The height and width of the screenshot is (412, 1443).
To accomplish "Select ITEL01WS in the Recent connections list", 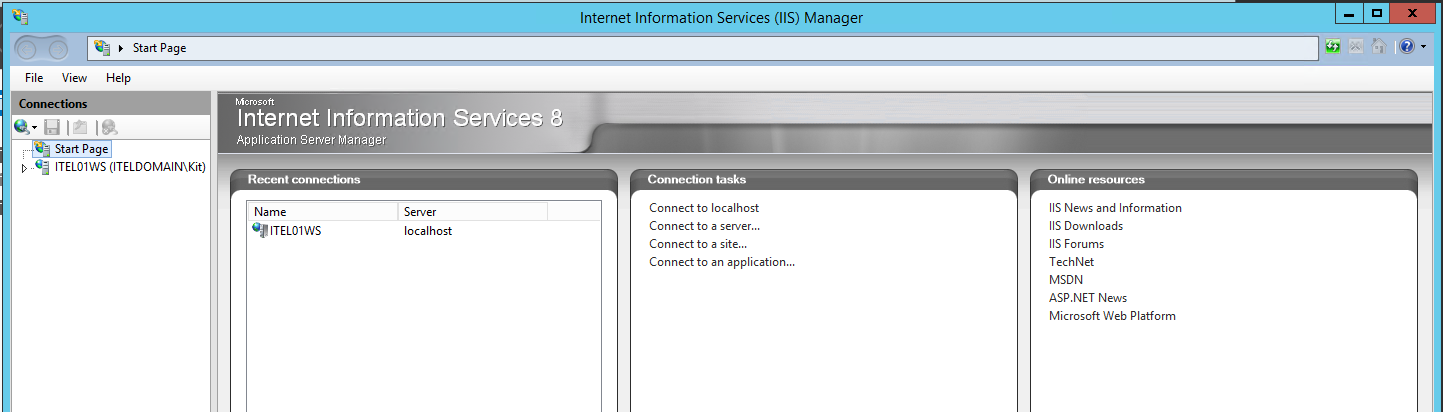I will coord(295,231).
